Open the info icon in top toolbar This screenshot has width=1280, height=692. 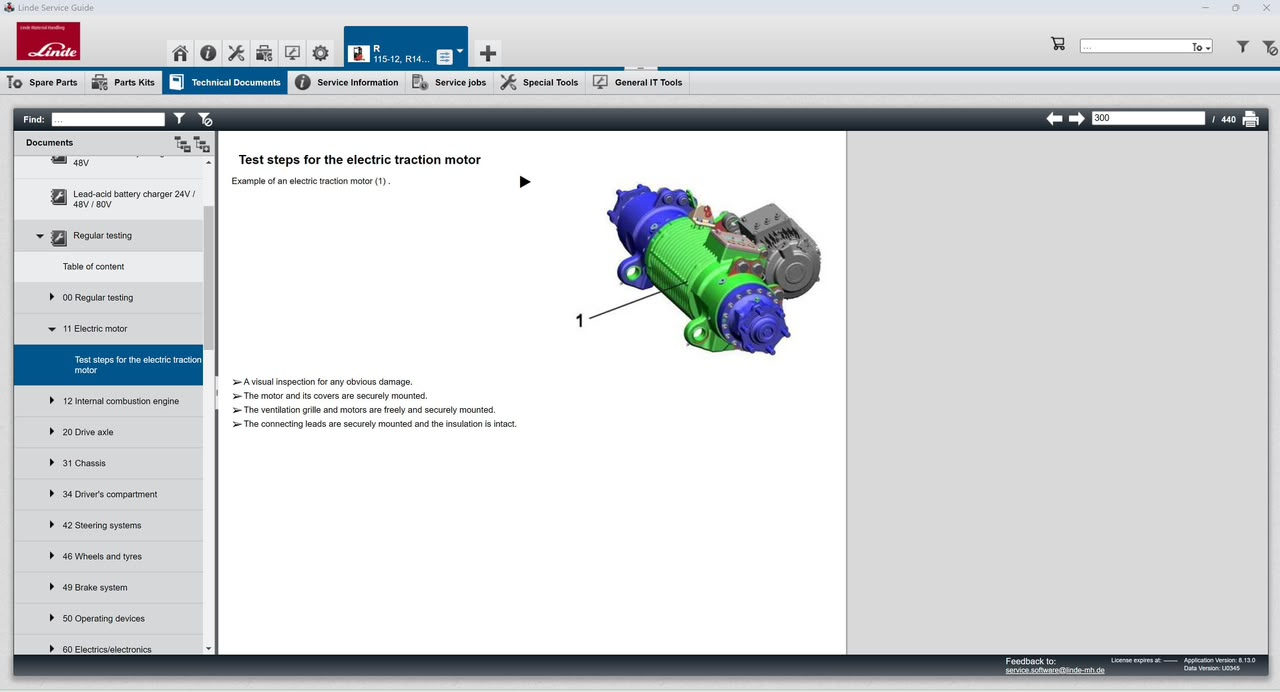coord(208,53)
